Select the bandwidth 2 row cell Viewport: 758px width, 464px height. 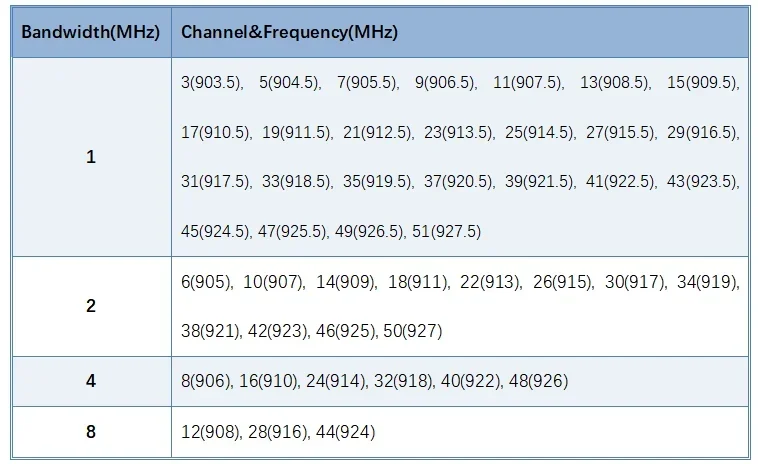pos(91,306)
